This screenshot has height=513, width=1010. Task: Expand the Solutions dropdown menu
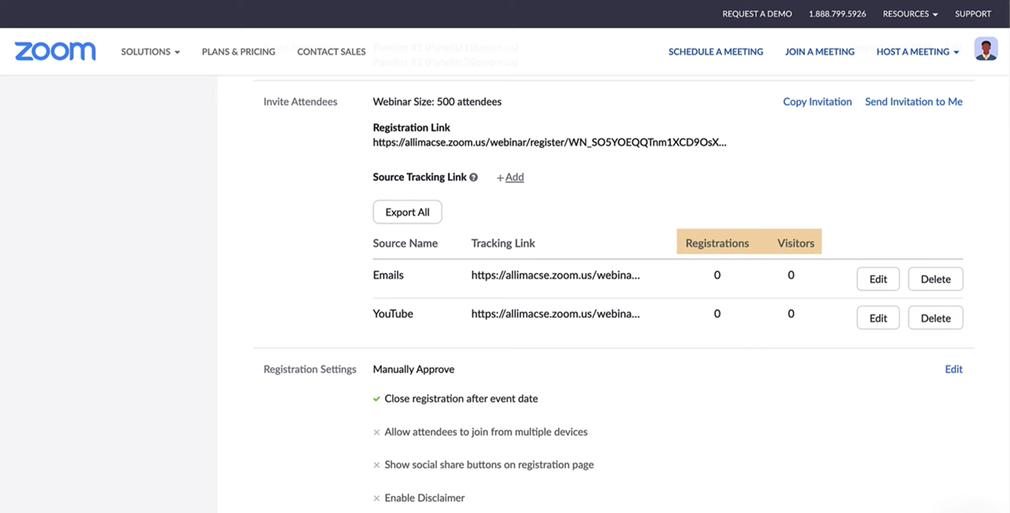(x=150, y=52)
